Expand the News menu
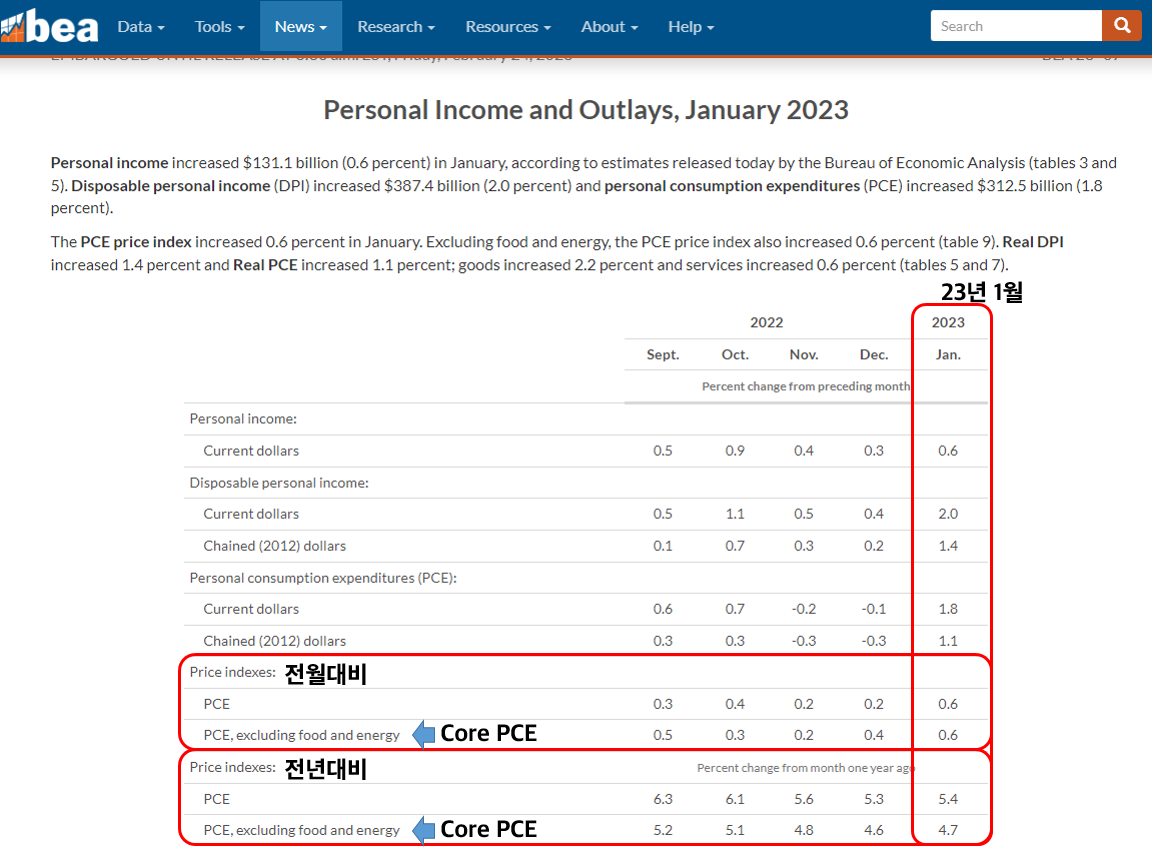Image resolution: width=1152 pixels, height=848 pixels. point(300,26)
